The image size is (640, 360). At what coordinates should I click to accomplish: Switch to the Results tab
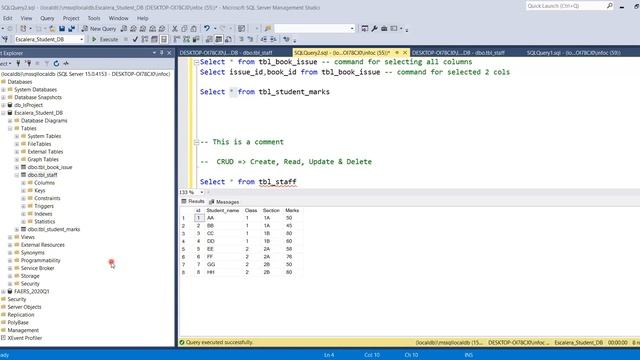click(193, 202)
